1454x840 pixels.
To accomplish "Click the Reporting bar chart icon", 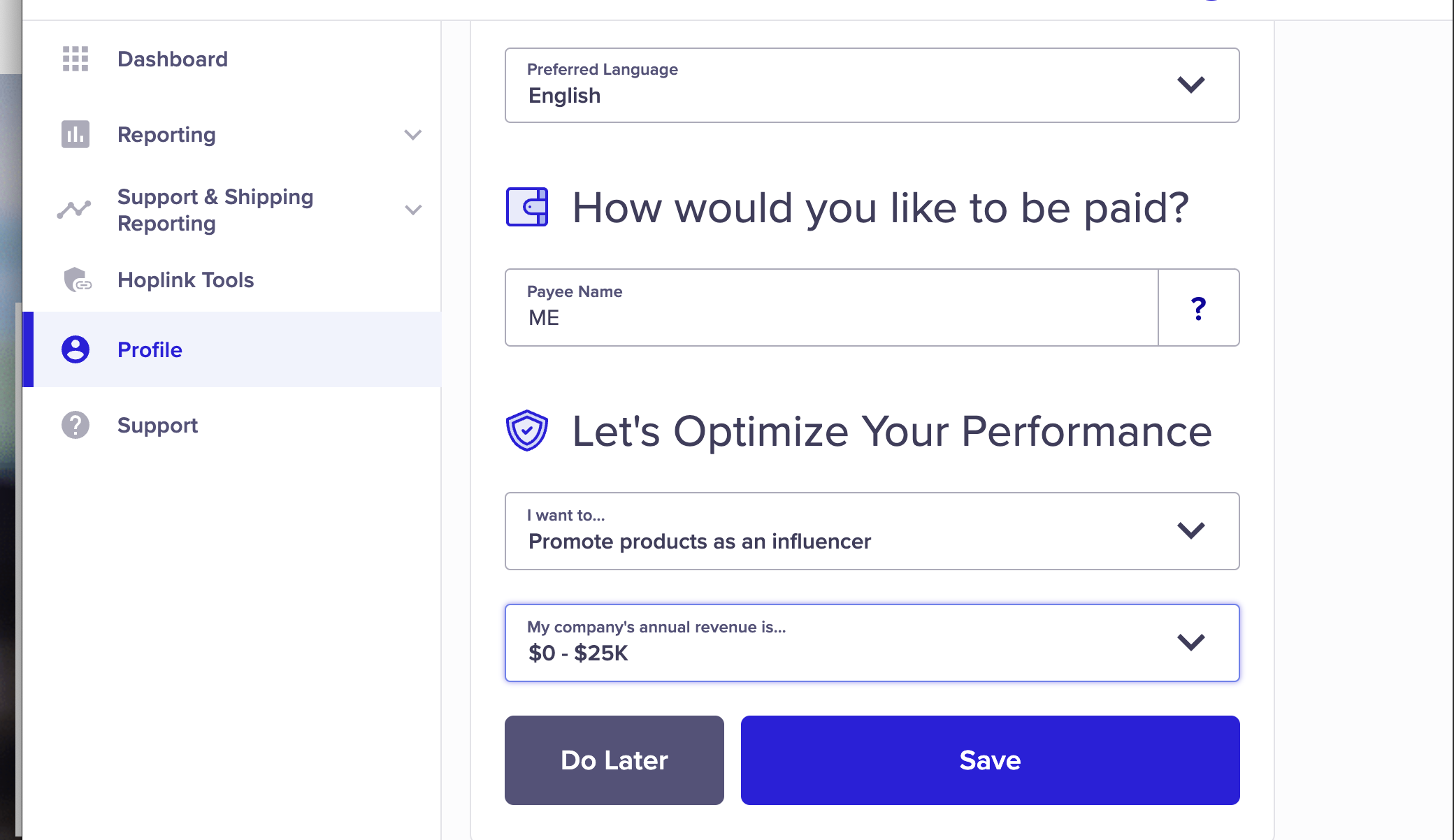I will point(75,134).
